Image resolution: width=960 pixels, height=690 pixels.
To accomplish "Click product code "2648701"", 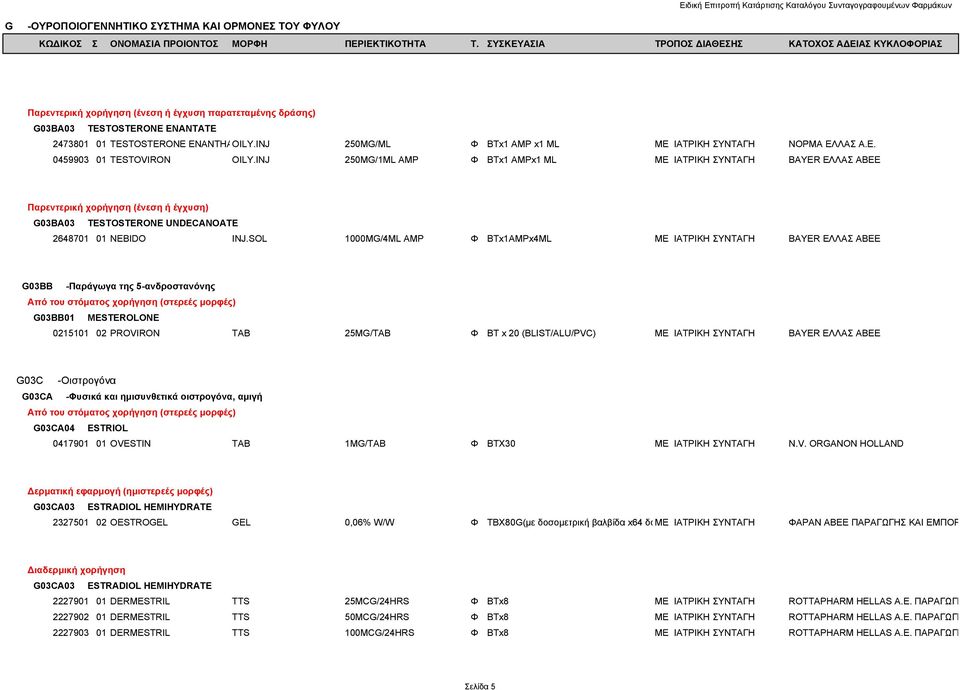I will pos(70,239).
